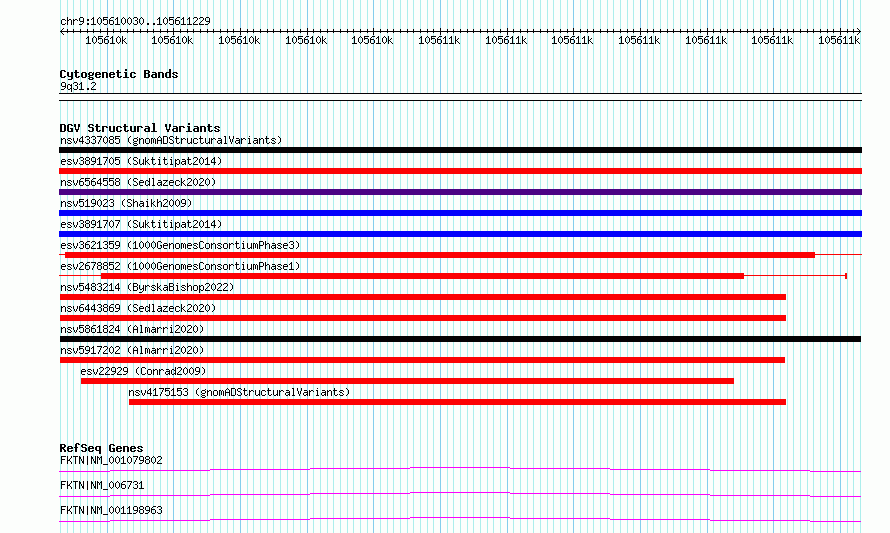Select the RefSeq Genes track title
890x533 pixels.
pos(101,448)
